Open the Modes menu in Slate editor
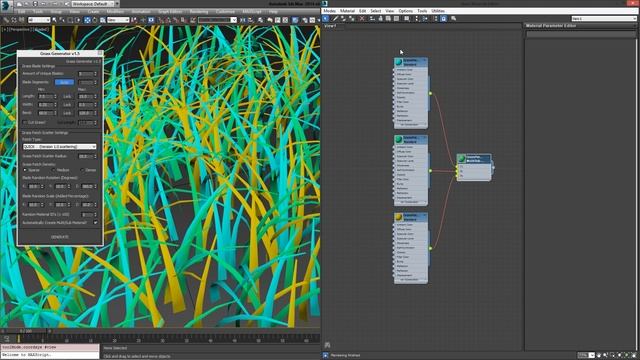Image resolution: width=640 pixels, height=360 pixels. [329, 11]
